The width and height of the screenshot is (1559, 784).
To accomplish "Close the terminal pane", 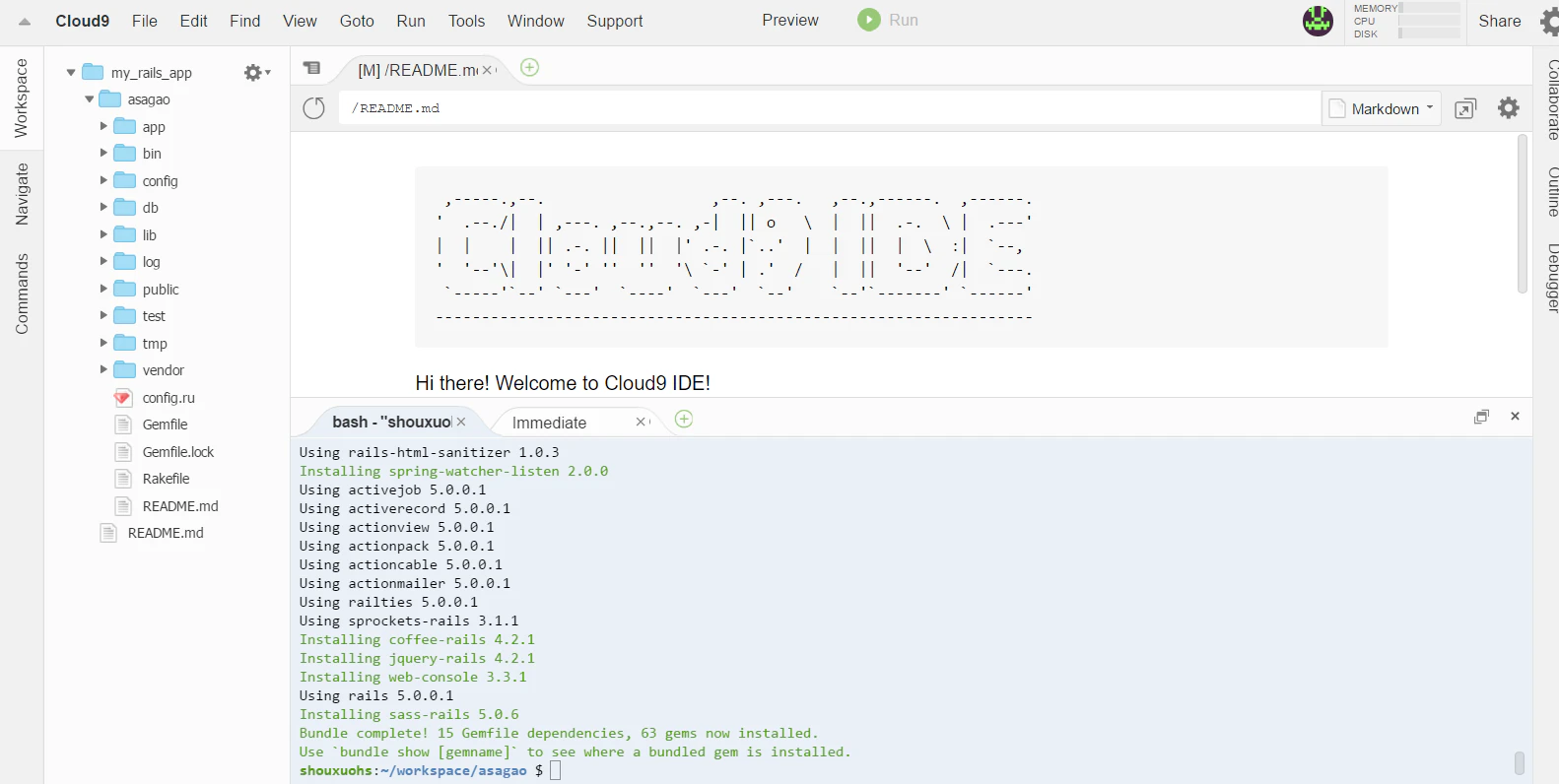I will pyautogui.click(x=1516, y=417).
